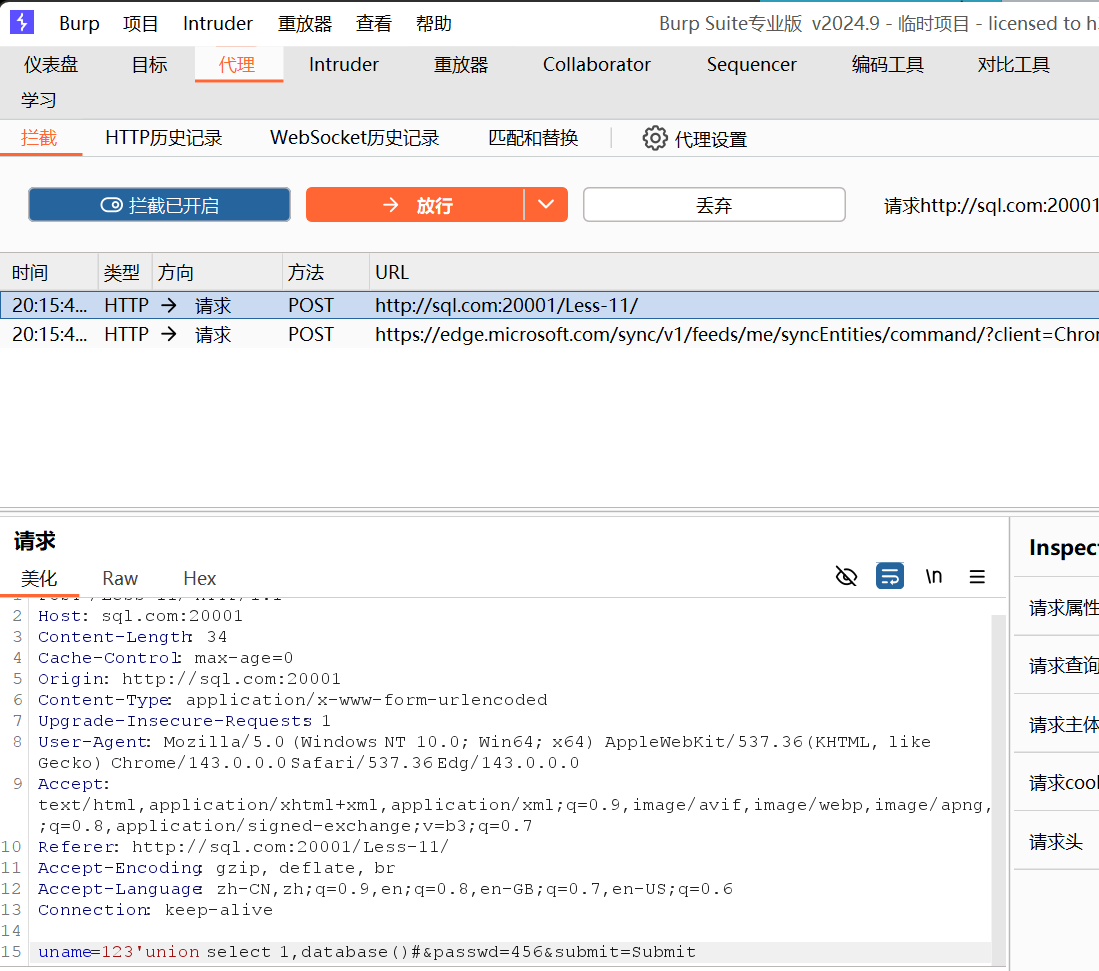
Task: Select the 代理 main tab
Action: tap(237, 64)
